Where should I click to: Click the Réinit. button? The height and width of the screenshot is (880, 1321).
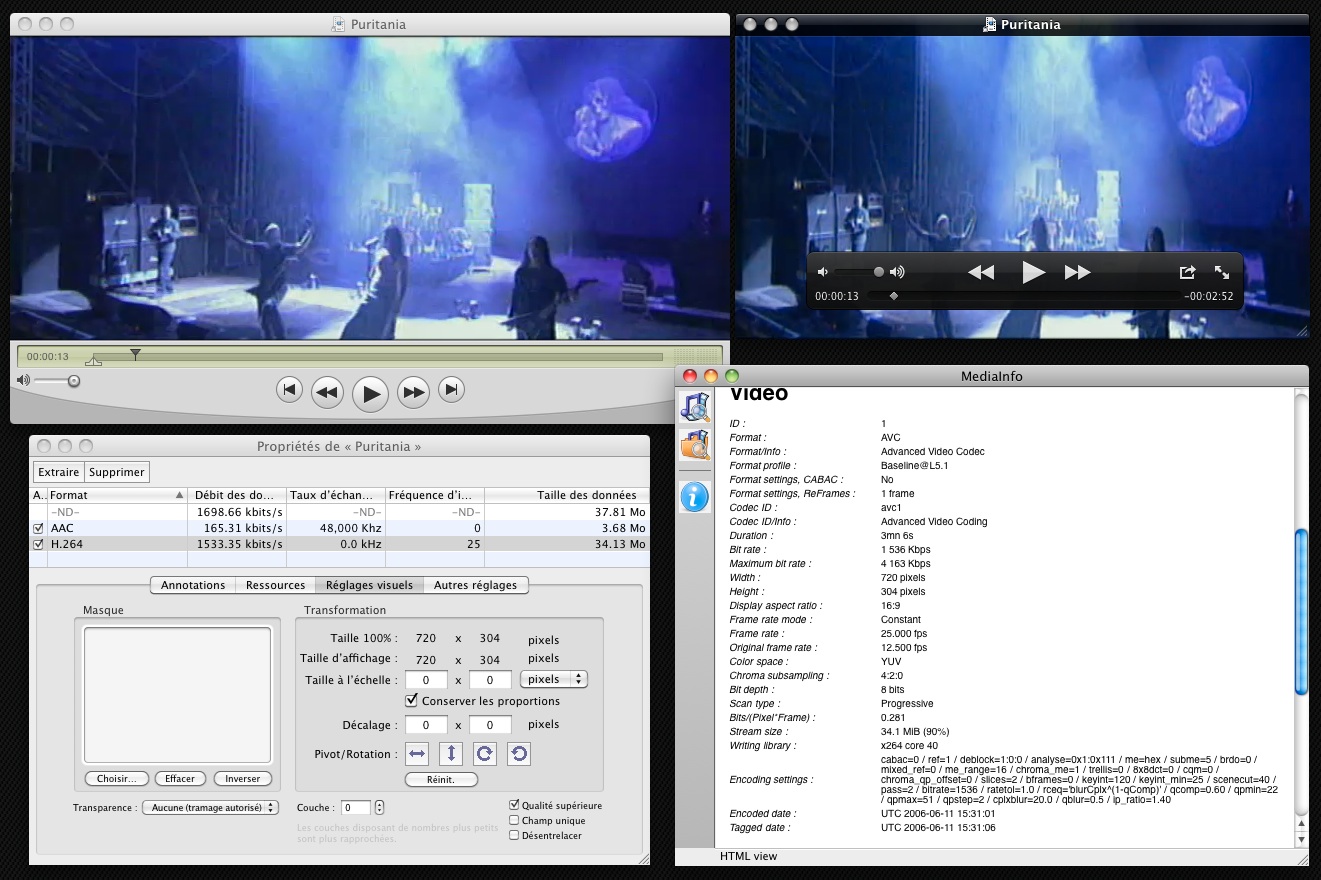pos(441,779)
